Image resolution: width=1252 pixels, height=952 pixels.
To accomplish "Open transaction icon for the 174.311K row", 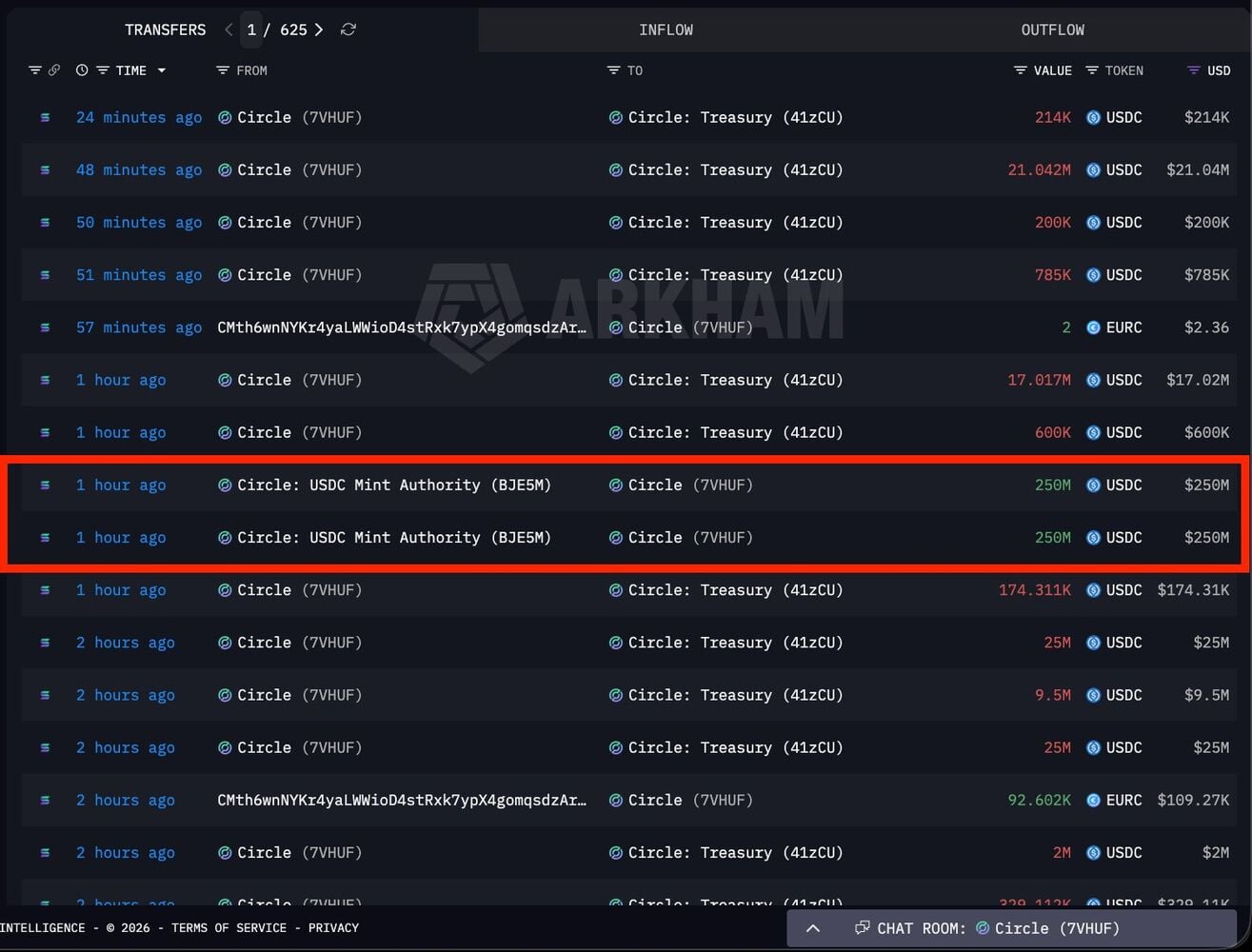I will click(45, 589).
